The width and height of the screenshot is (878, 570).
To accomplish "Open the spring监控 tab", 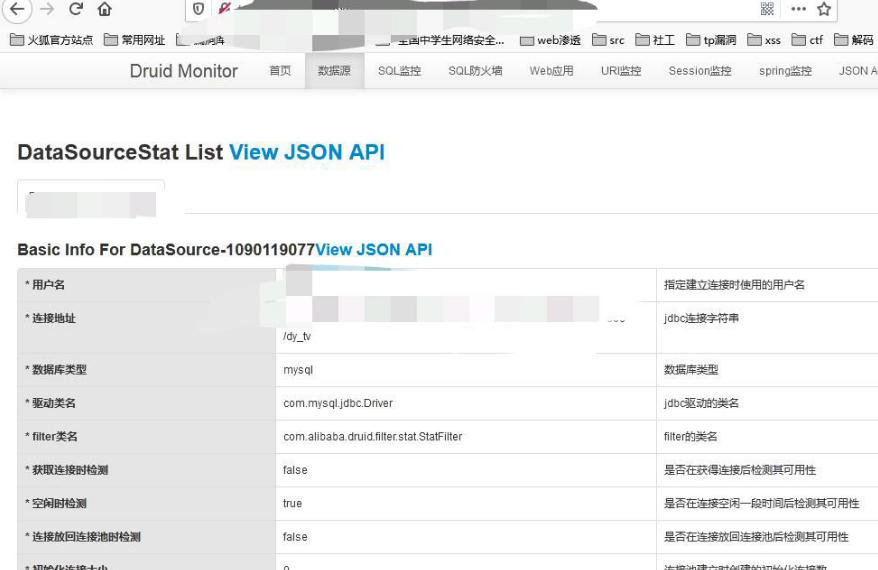I will pyautogui.click(x=785, y=71).
